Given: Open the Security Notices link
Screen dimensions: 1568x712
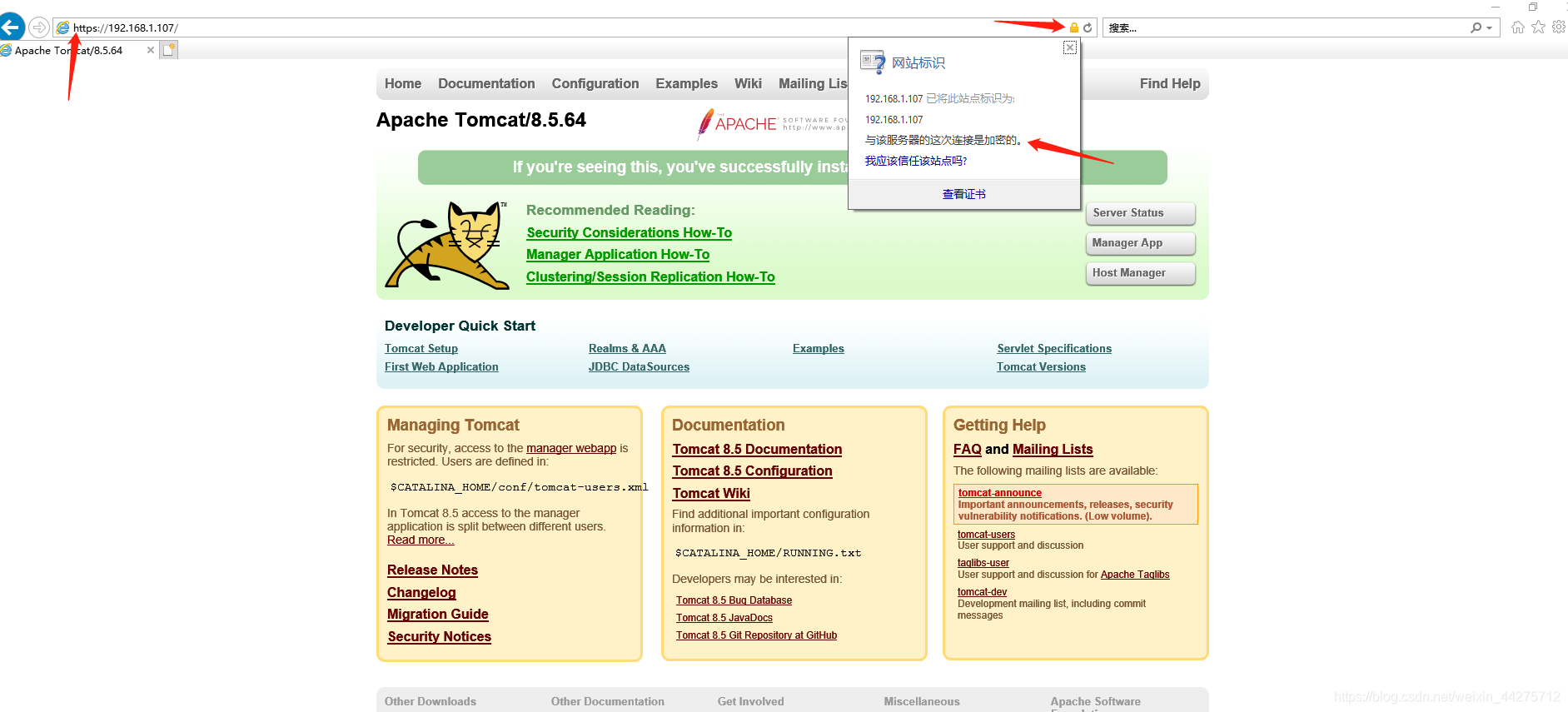Looking at the screenshot, I should [439, 637].
